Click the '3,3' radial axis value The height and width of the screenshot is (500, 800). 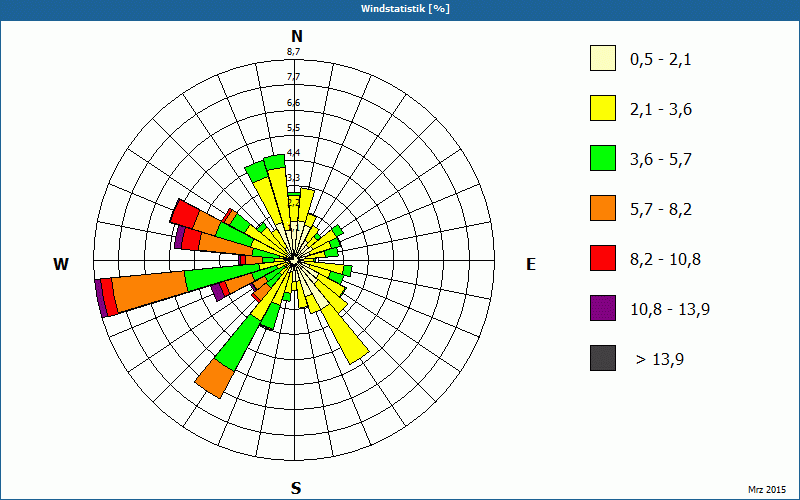(x=293, y=178)
